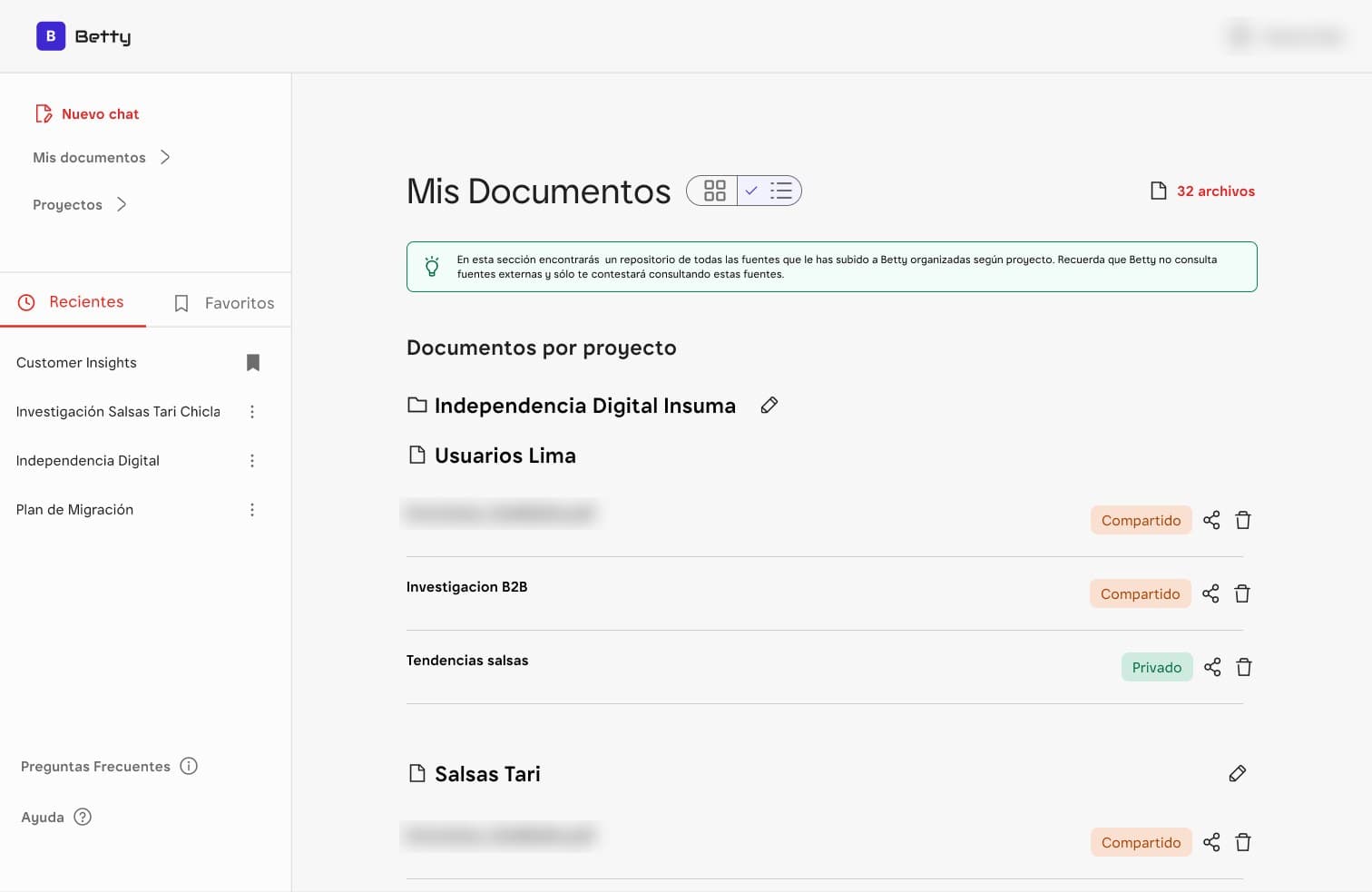Screen dimensions: 1372x892
Task: Start a Nuevo chat
Action: point(87,113)
